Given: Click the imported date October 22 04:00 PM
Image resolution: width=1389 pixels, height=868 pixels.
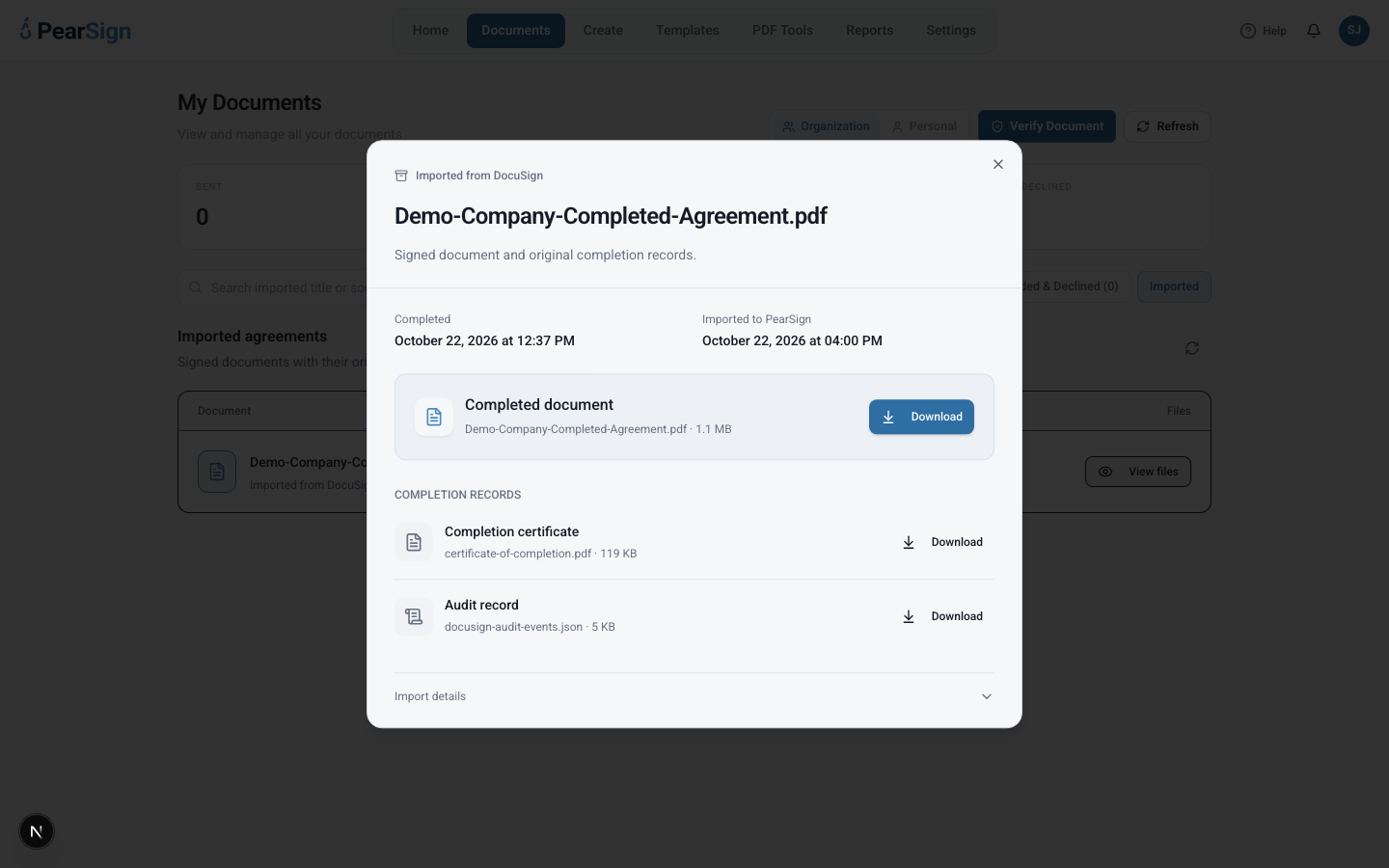Looking at the screenshot, I should click(792, 340).
